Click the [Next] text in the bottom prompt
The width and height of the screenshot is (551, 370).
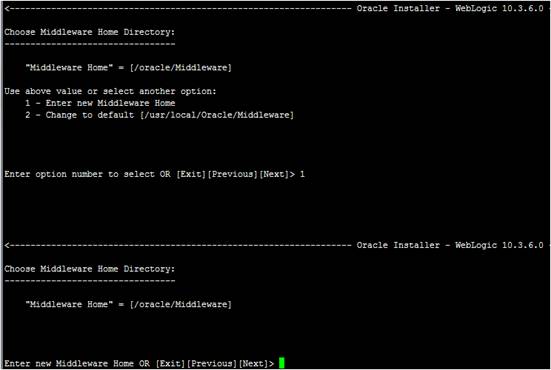coord(253,363)
